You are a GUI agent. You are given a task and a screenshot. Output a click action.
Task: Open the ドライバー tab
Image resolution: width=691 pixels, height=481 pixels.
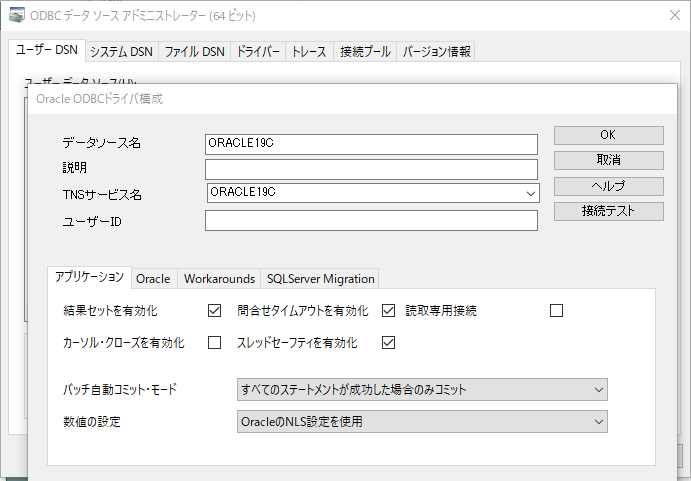pos(258,51)
